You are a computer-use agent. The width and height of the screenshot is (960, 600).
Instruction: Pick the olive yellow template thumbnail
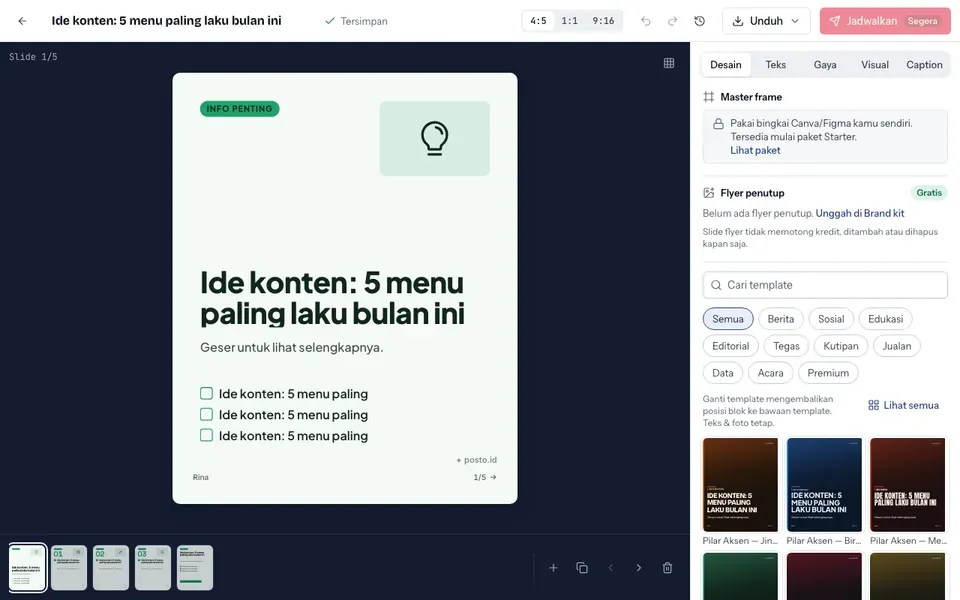pos(907,576)
